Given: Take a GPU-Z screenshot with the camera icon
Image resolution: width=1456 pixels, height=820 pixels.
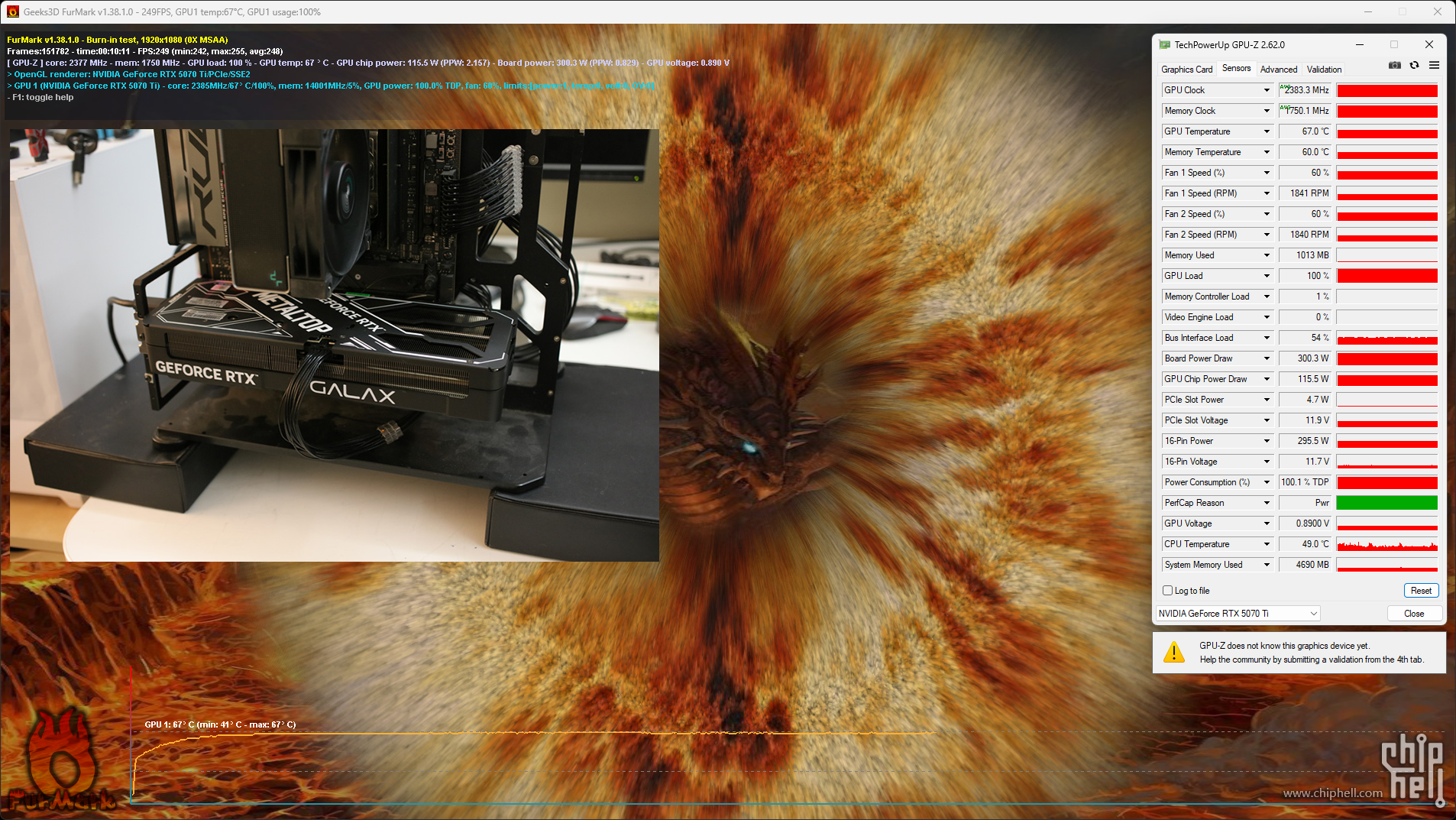Looking at the screenshot, I should pyautogui.click(x=1395, y=66).
